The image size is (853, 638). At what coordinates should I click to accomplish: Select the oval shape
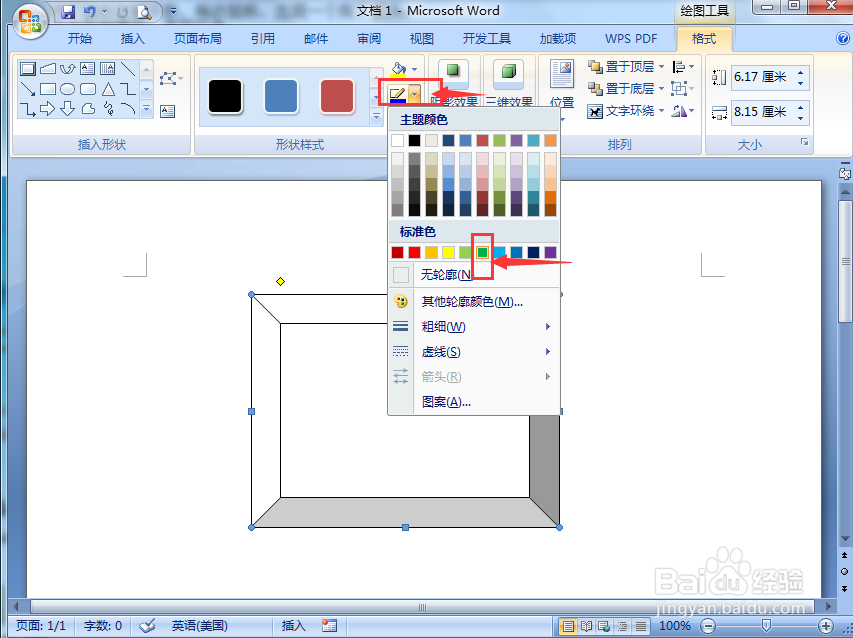click(67, 89)
